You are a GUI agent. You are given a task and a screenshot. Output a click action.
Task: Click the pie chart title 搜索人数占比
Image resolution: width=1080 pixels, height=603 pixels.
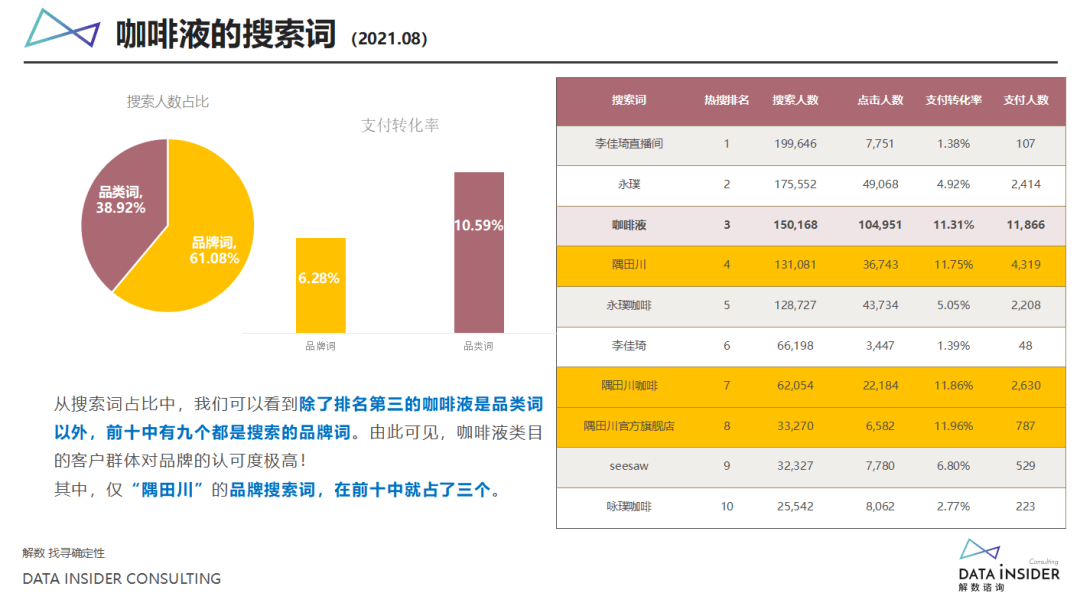coord(167,102)
